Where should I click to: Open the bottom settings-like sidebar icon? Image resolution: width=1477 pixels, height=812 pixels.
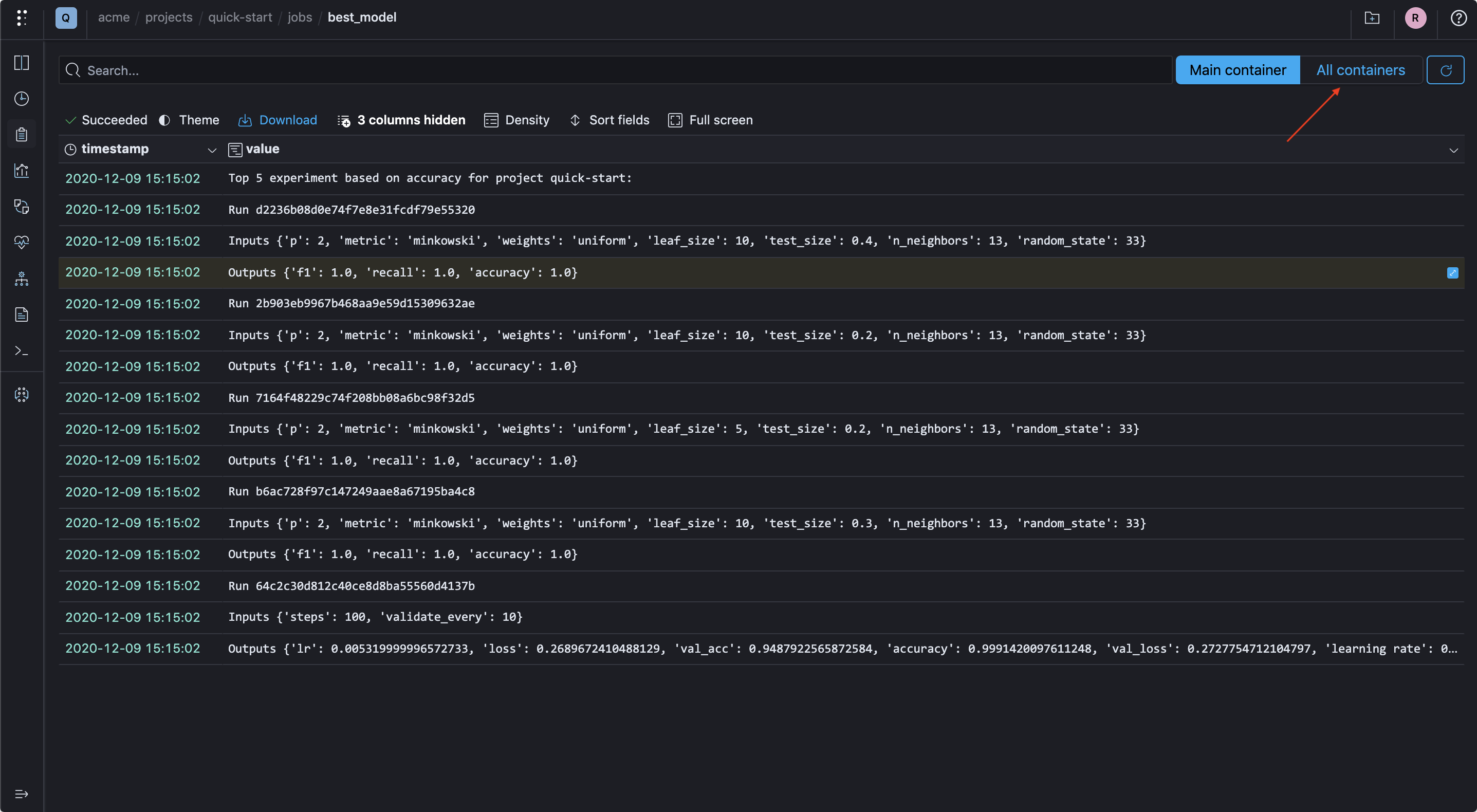[x=22, y=395]
